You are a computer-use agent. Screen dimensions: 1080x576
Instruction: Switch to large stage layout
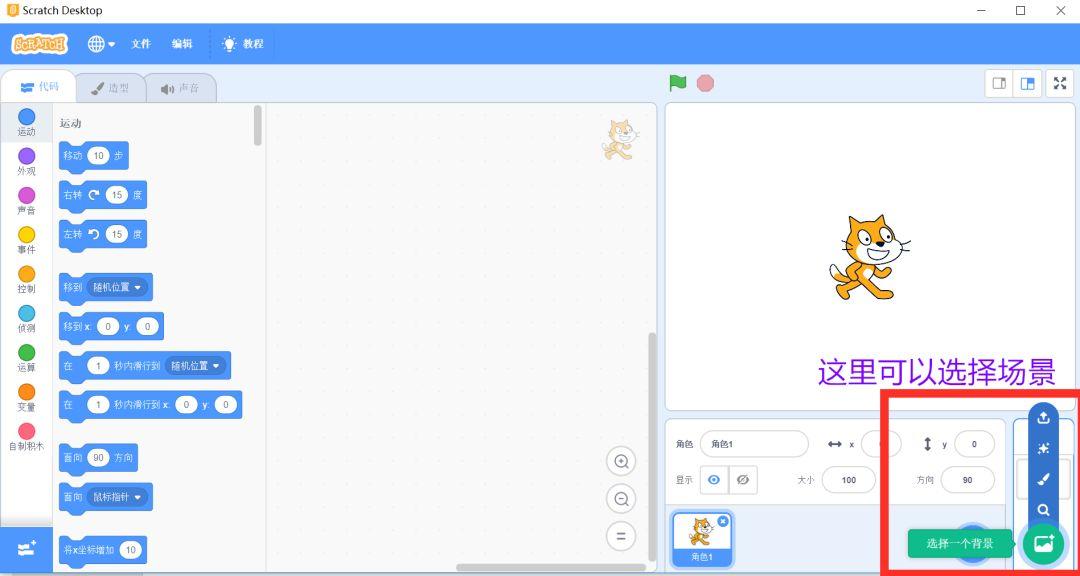[1027, 84]
